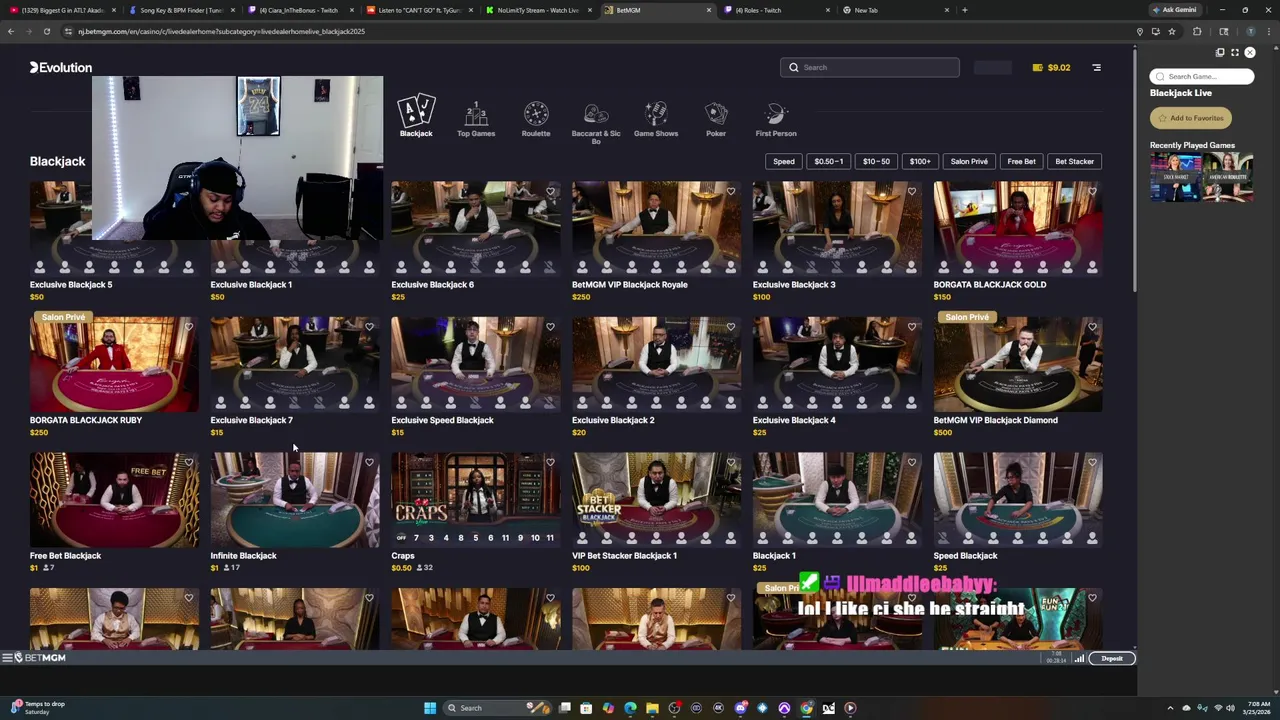Favorite BORGATA BLACKJACK GOLD with heart
Image resolution: width=1280 pixels, height=720 pixels.
[1092, 191]
